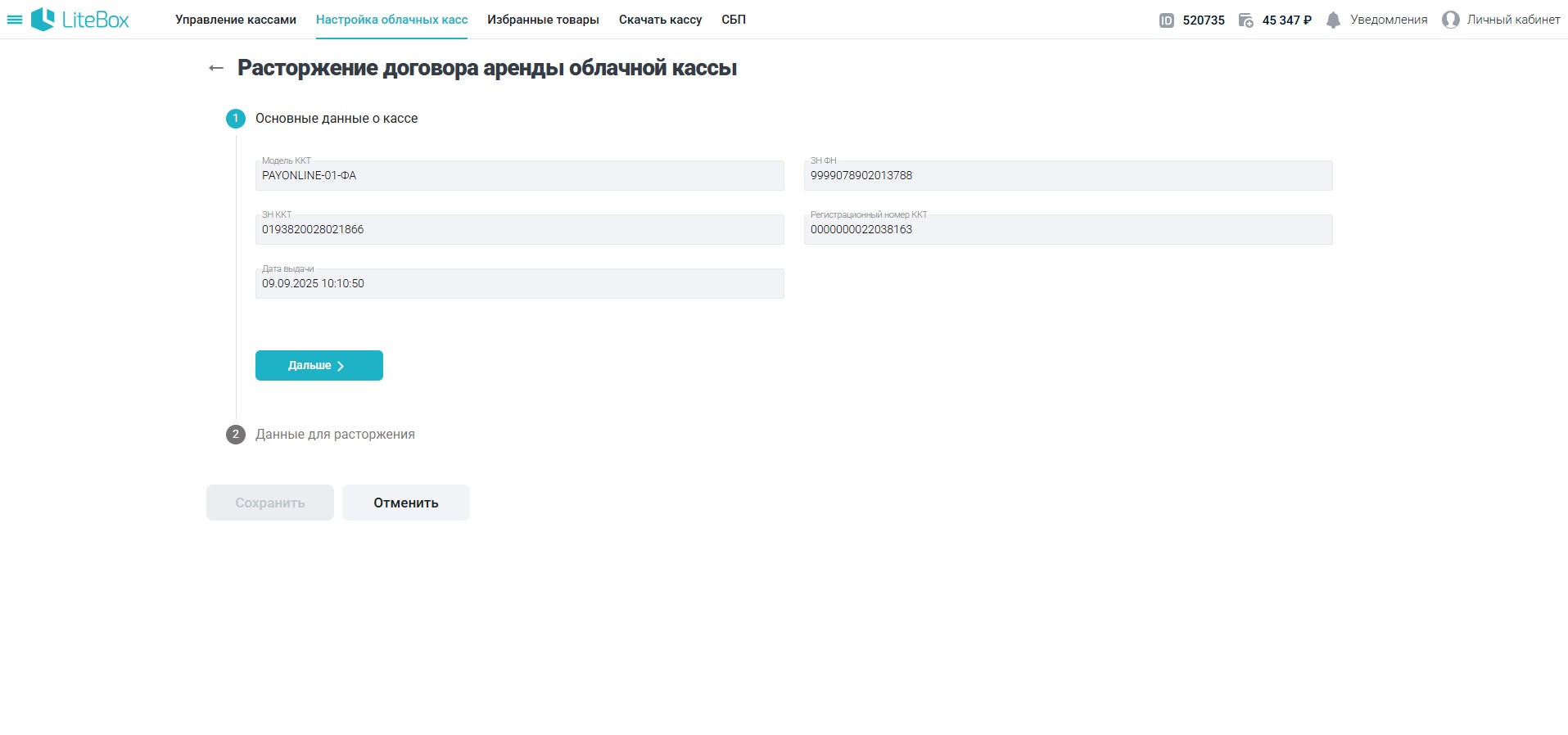Click step 1 circle indicator

236,119
